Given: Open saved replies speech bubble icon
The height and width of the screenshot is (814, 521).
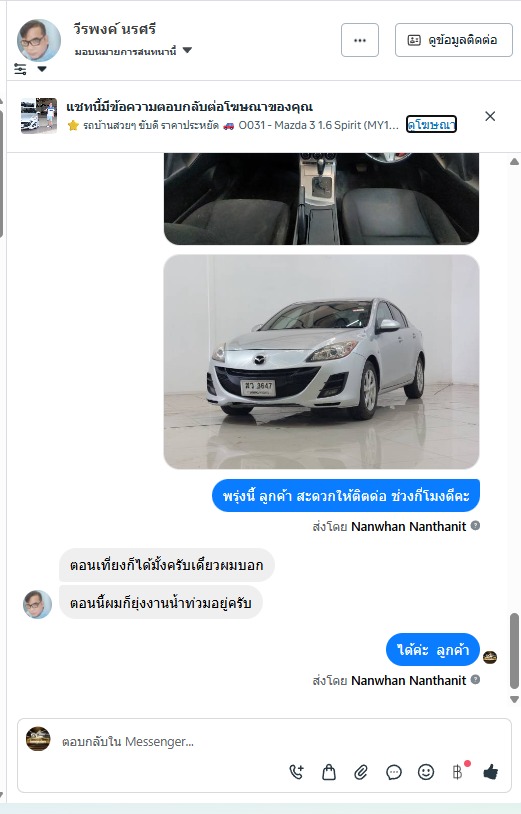Looking at the screenshot, I should click(x=394, y=772).
